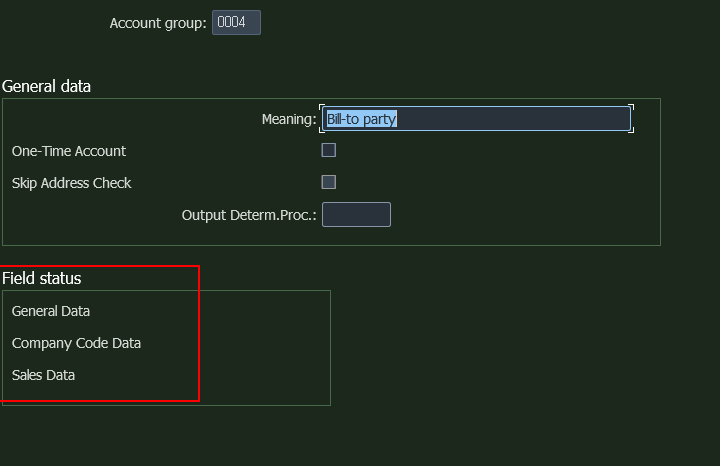
Task: Click the Field status section heading
Action: click(x=42, y=278)
